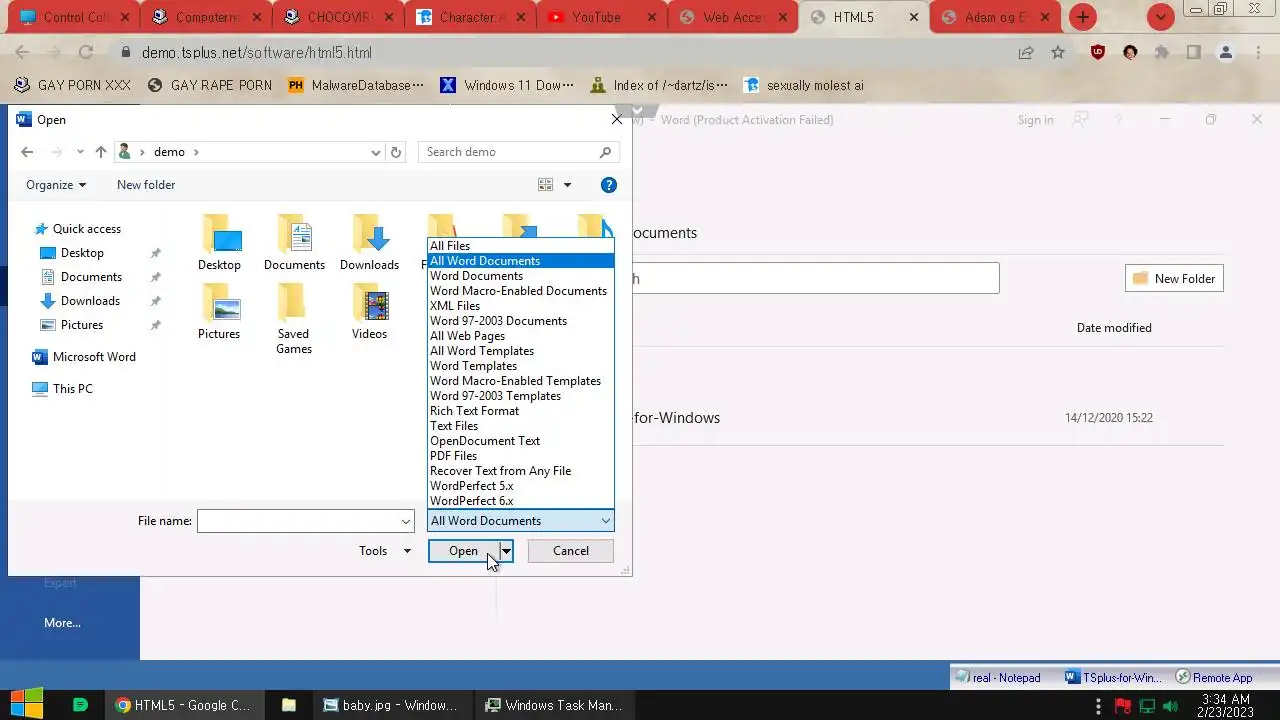Click Sign in in Word window
The height and width of the screenshot is (720, 1280).
[1035, 120]
